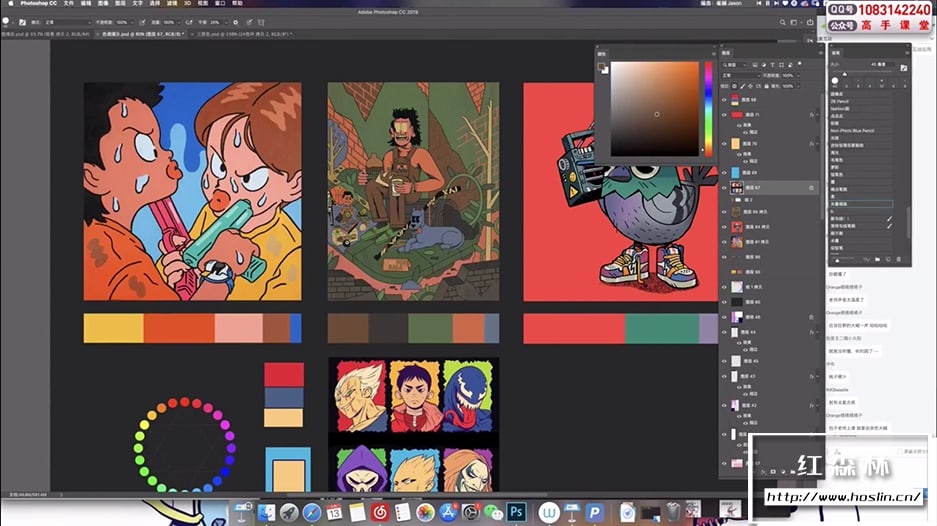Click the foreground color swatch in Color panel
Viewport: 937px width, 526px height.
(x=602, y=66)
